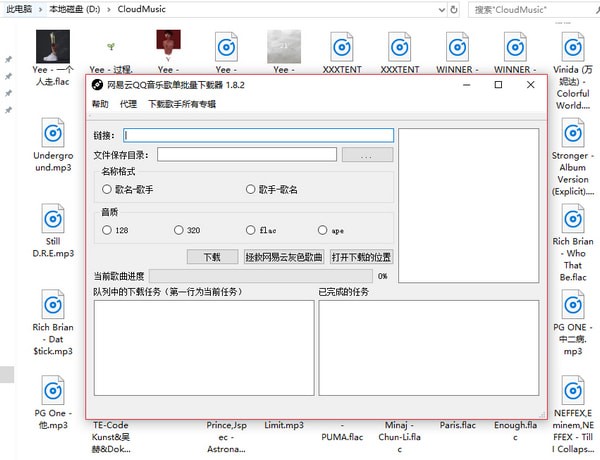Click into the 链接 input field
This screenshot has height=460, width=600.
(x=258, y=135)
